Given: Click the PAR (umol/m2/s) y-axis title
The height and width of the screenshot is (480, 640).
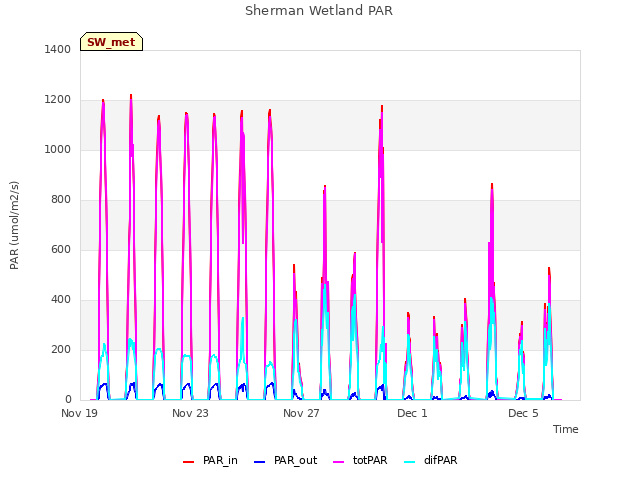Looking at the screenshot, I should point(14,225).
